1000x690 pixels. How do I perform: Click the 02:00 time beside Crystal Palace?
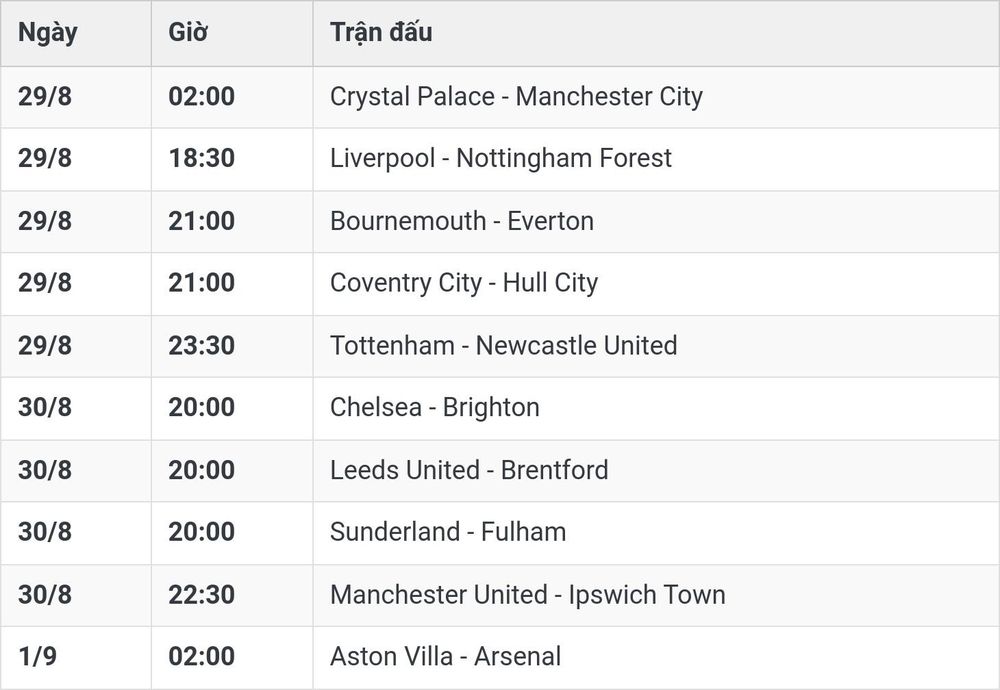[202, 97]
